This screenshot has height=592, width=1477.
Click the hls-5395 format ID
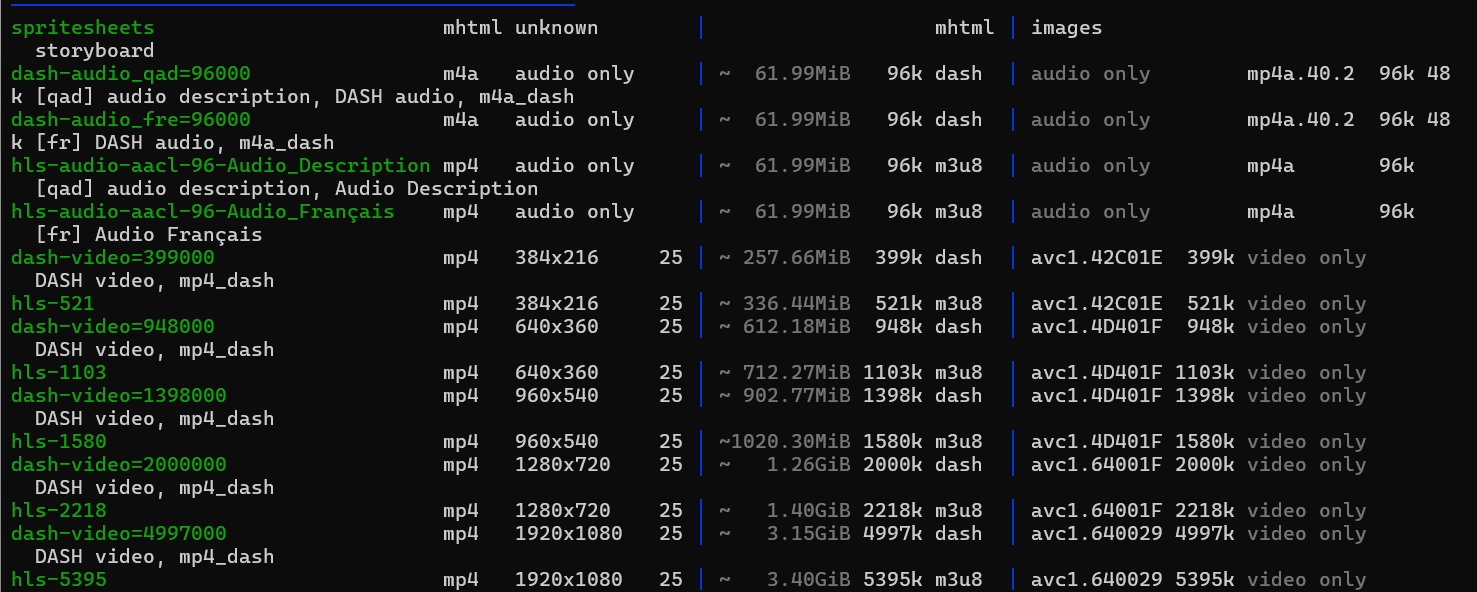[x=59, y=580]
